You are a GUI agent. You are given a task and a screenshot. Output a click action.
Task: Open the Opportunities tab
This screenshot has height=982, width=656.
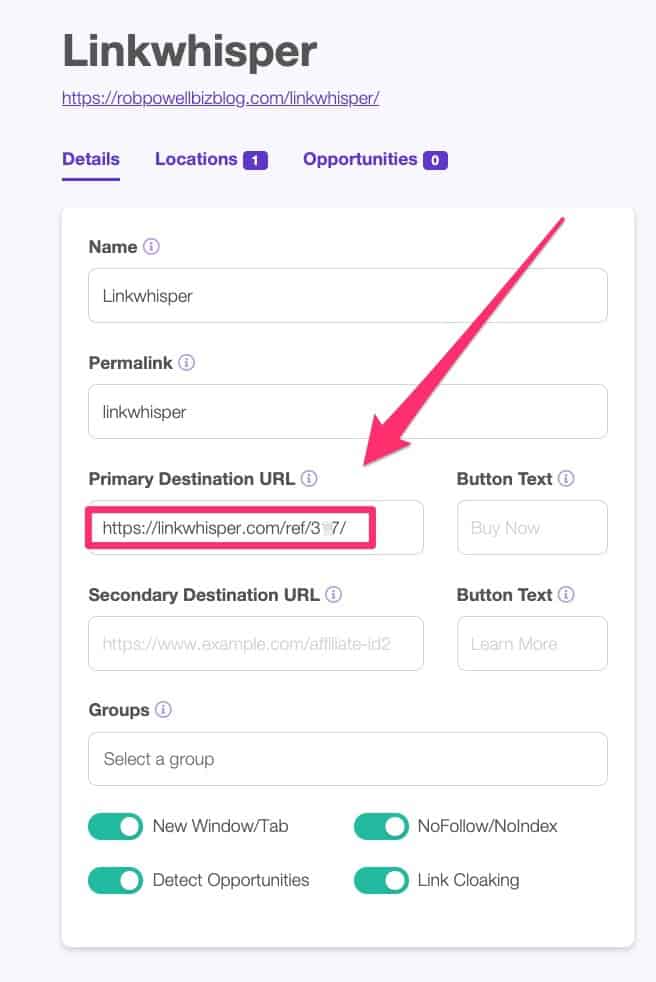tap(362, 158)
